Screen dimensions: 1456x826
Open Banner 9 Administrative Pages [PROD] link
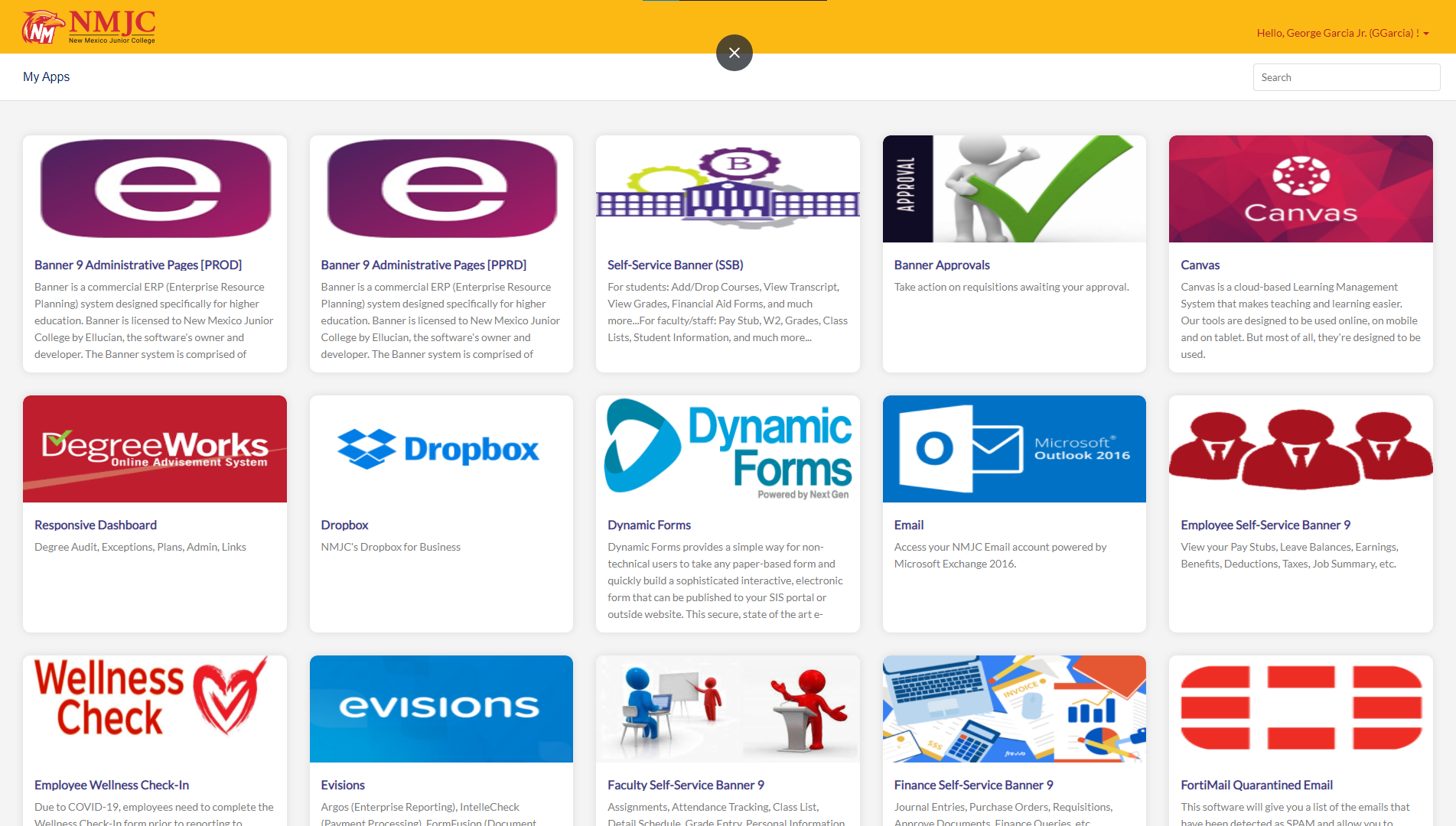(x=138, y=265)
